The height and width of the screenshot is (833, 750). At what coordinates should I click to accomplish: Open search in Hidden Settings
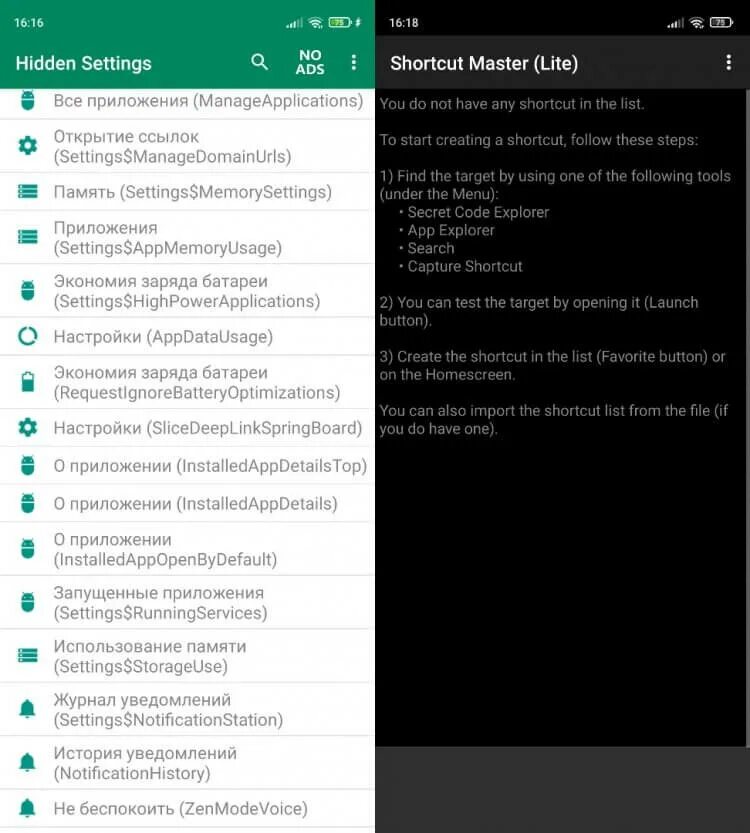tap(259, 62)
